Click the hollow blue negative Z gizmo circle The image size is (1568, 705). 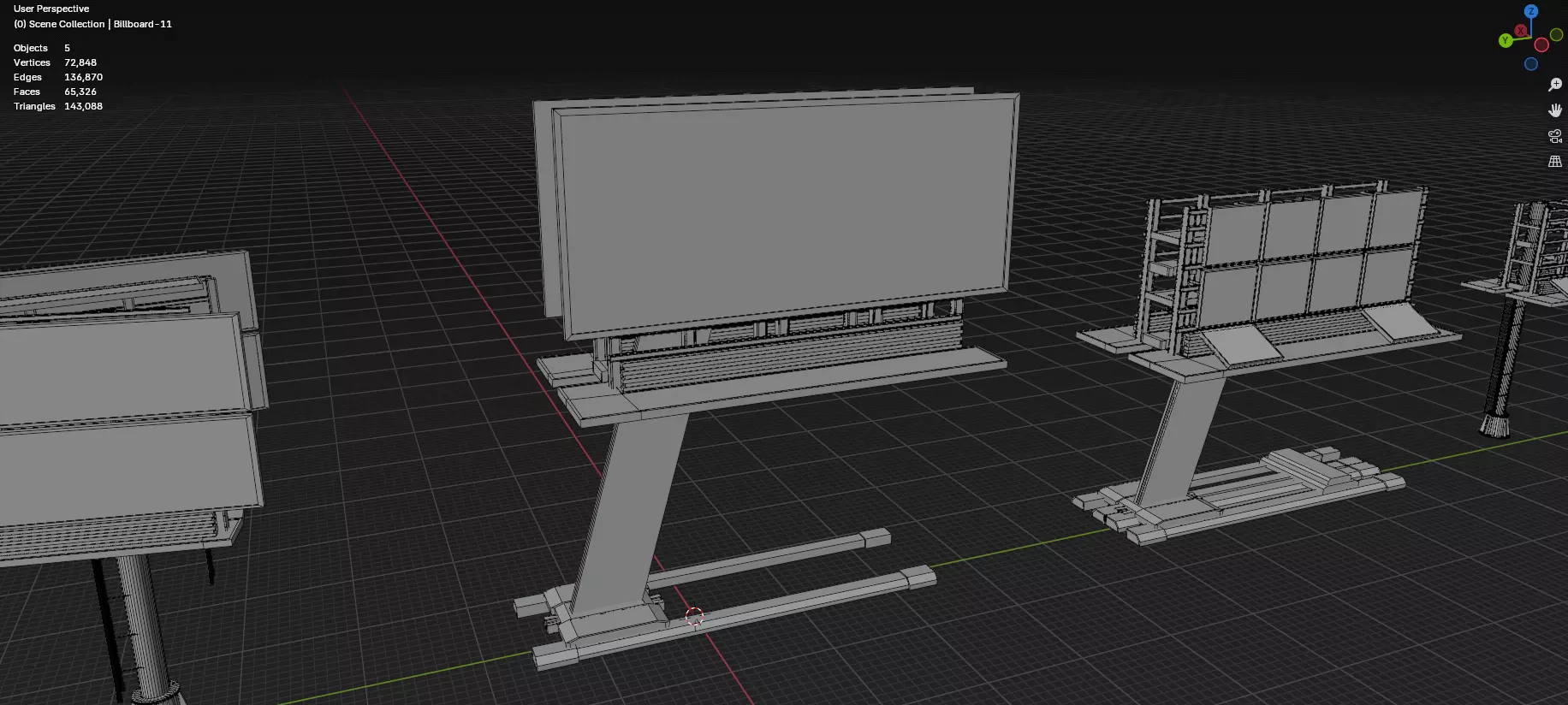(x=1531, y=64)
